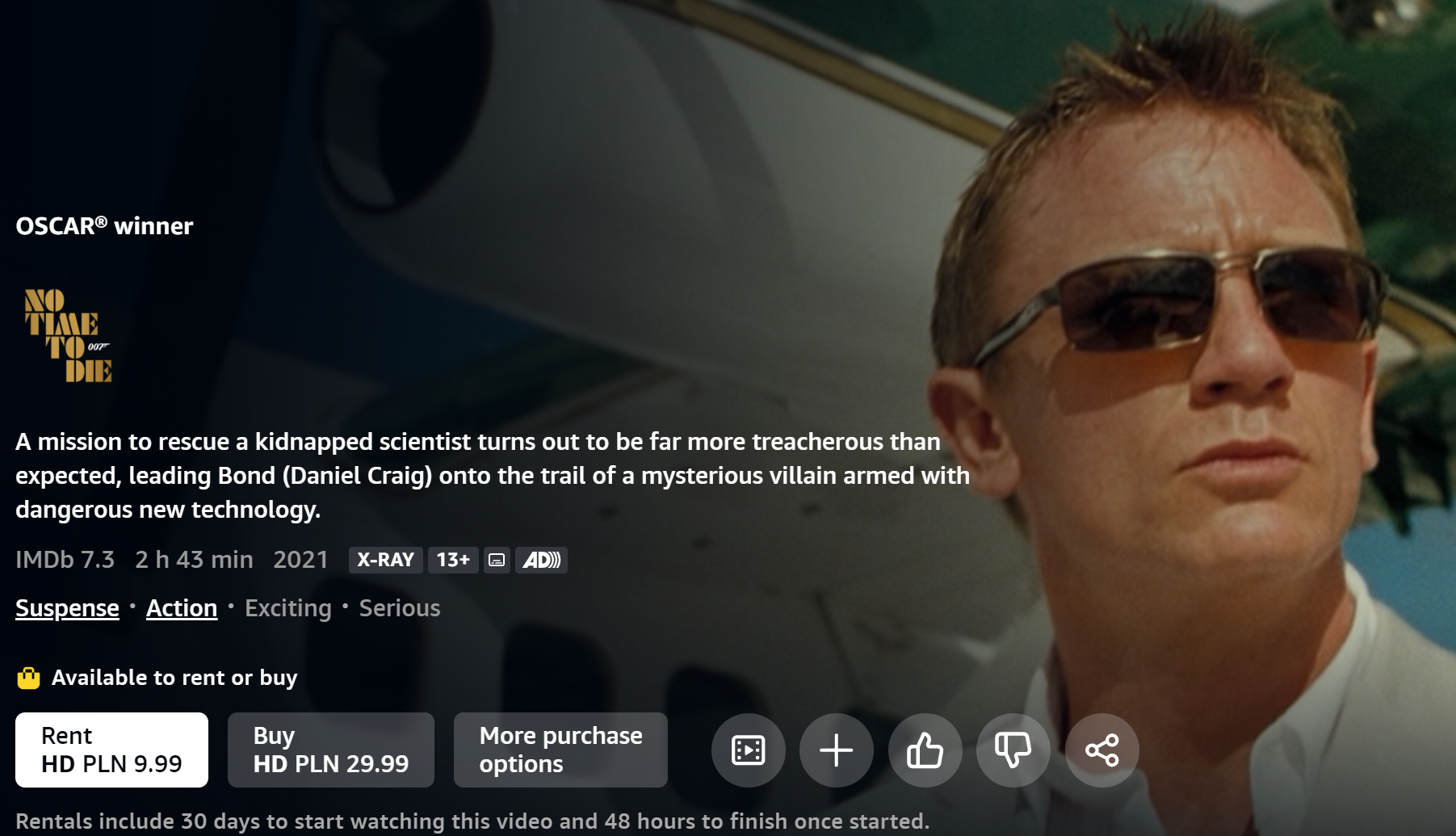Buy the movie in HD for PLN 29.99

click(331, 750)
